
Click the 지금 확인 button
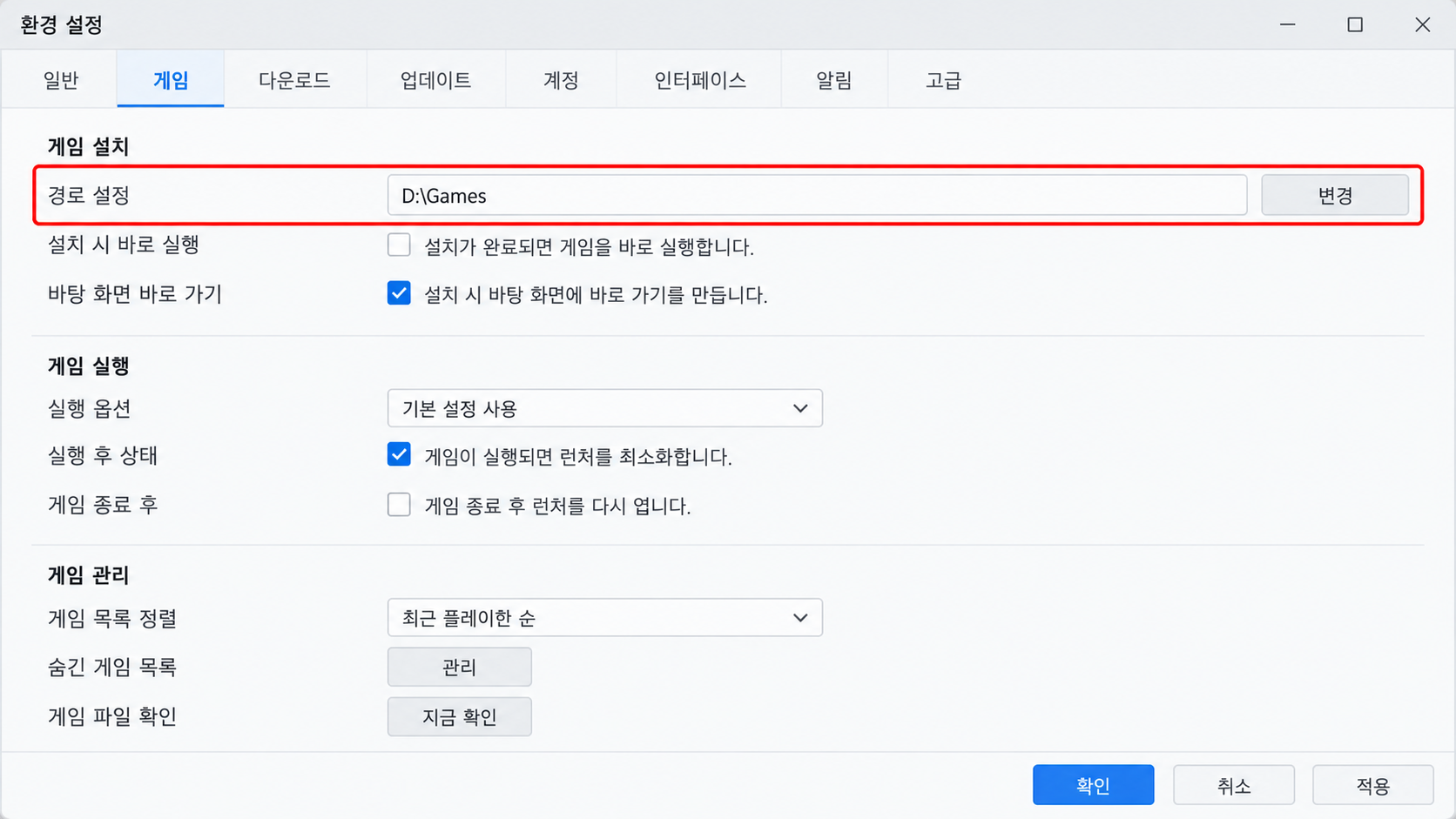pos(459,716)
